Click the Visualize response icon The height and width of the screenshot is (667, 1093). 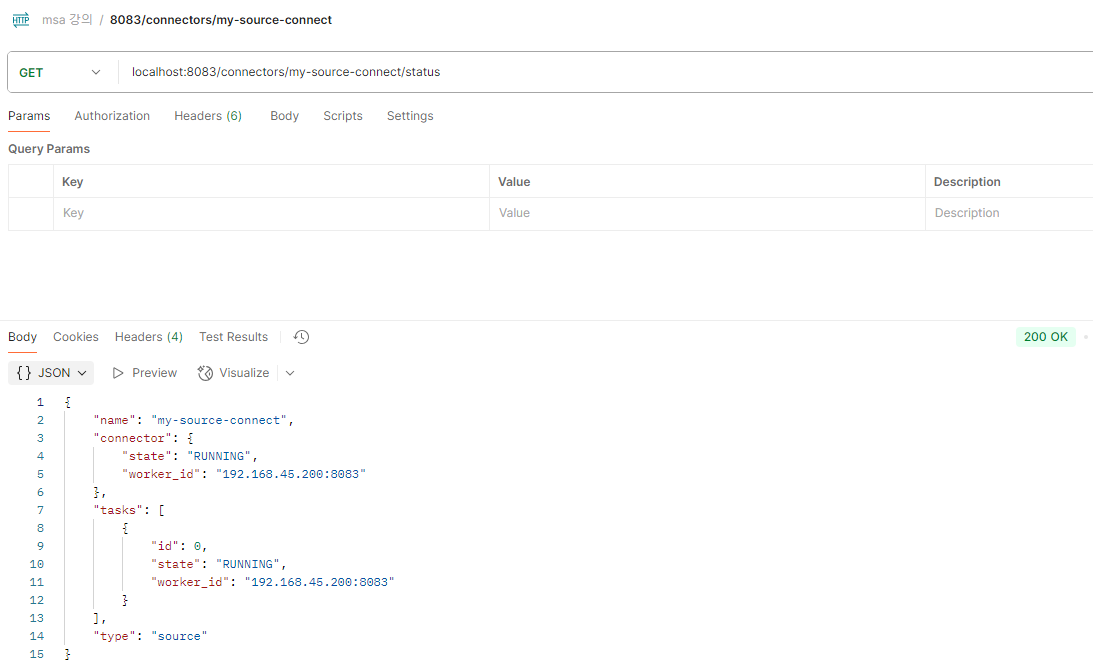click(206, 373)
